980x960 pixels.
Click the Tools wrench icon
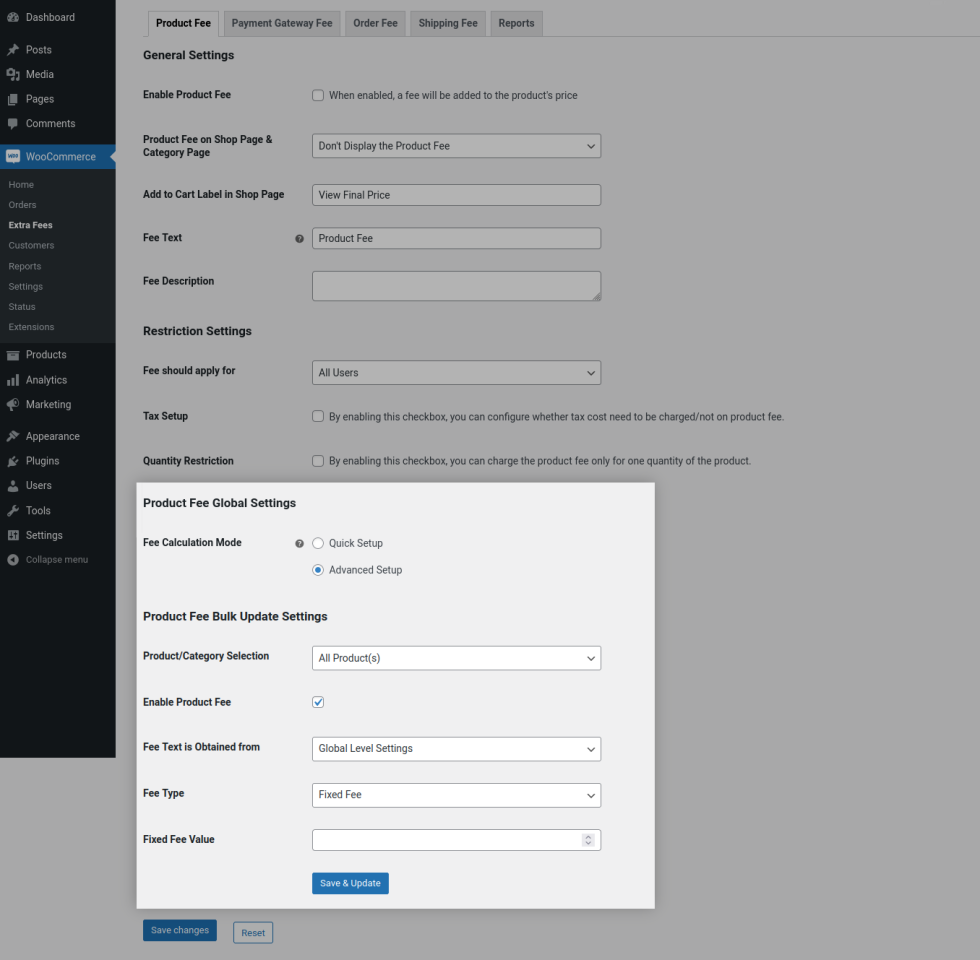pos(12,511)
